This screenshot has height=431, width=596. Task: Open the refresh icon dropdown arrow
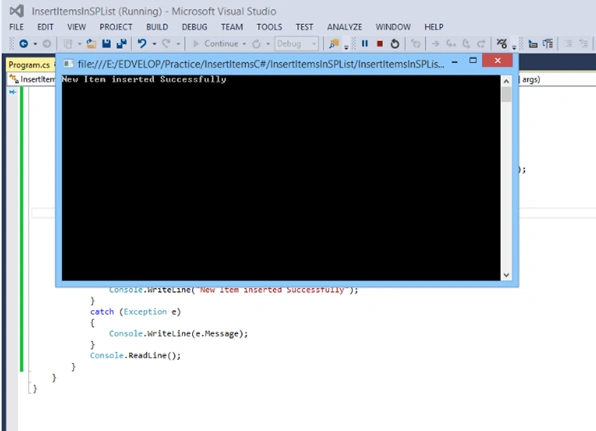click(x=268, y=44)
